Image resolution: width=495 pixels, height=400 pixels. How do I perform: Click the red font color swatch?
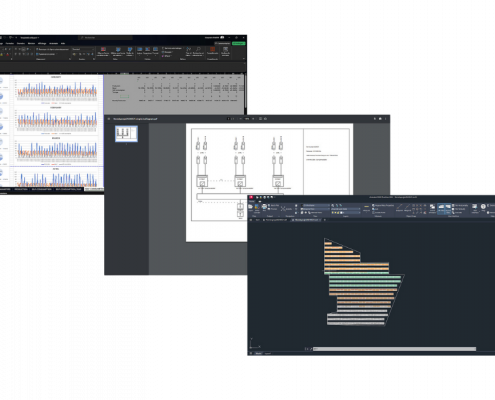8,54
